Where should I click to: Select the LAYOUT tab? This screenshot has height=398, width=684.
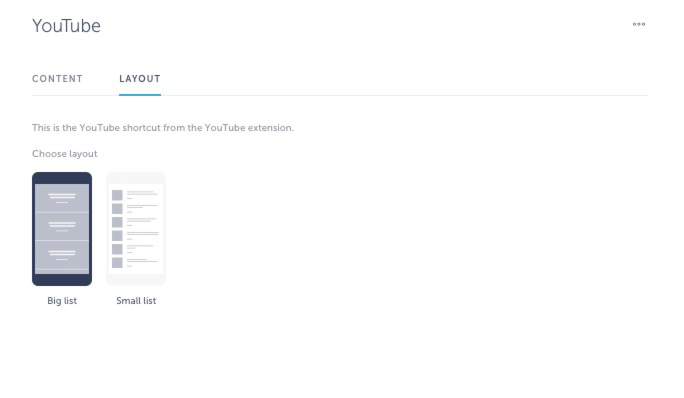pyautogui.click(x=140, y=79)
